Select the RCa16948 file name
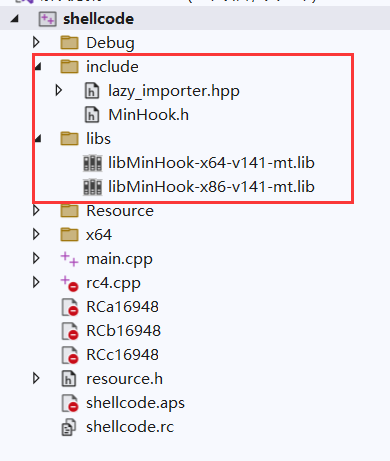Image resolution: width=390 pixels, height=461 pixels. point(122,307)
